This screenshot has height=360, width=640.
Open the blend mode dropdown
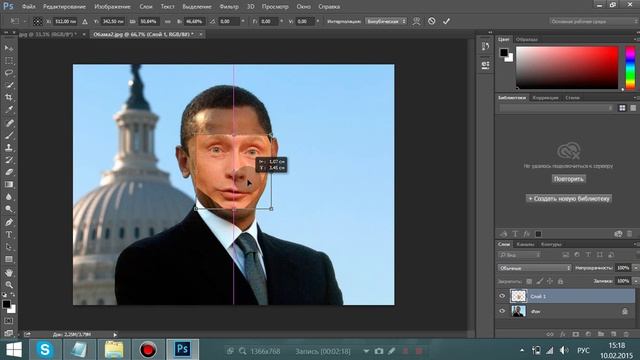pyautogui.click(x=535, y=268)
